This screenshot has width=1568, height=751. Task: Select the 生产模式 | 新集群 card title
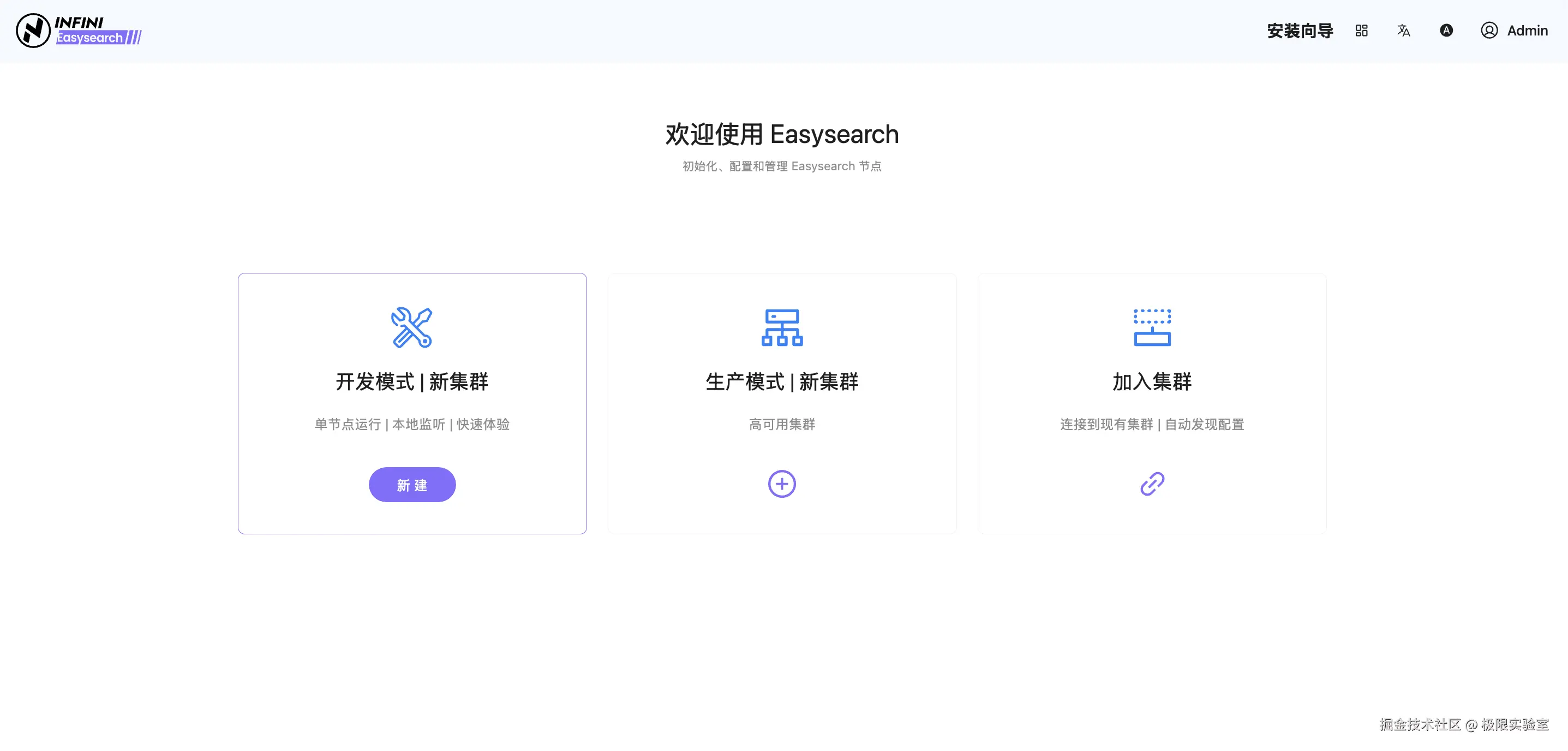click(x=782, y=382)
